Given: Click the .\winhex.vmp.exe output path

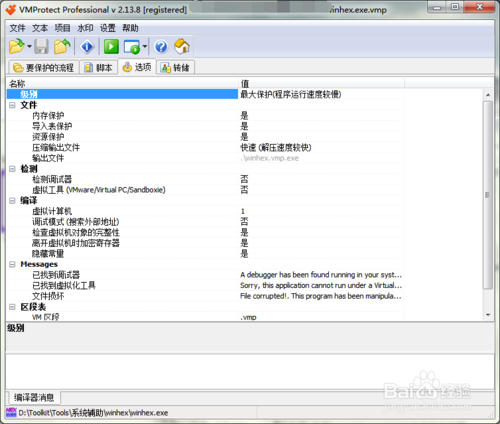Looking at the screenshot, I should pos(269,158).
